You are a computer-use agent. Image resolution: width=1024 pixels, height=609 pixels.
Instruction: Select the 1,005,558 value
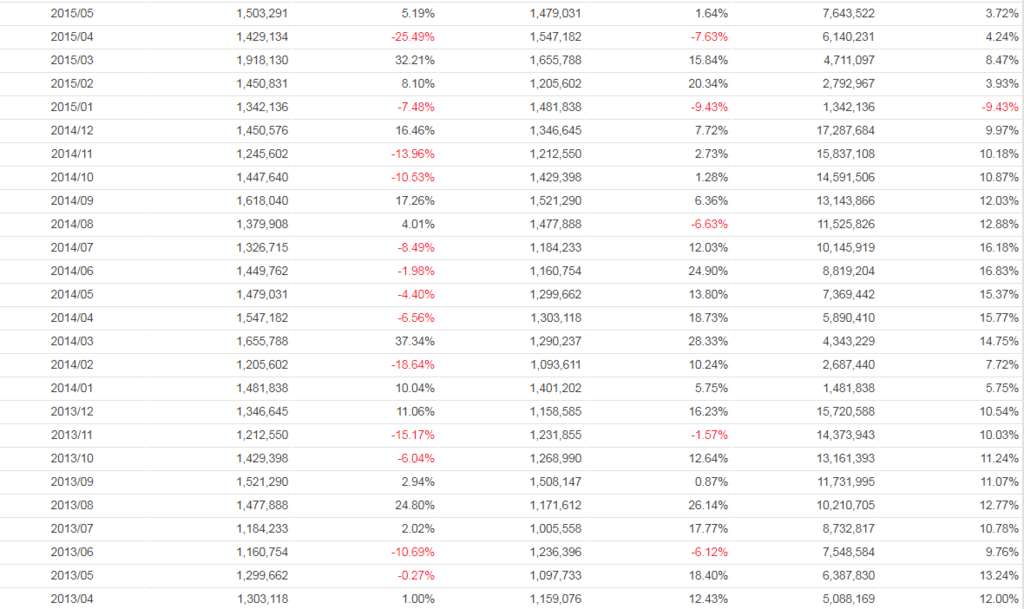[553, 528]
